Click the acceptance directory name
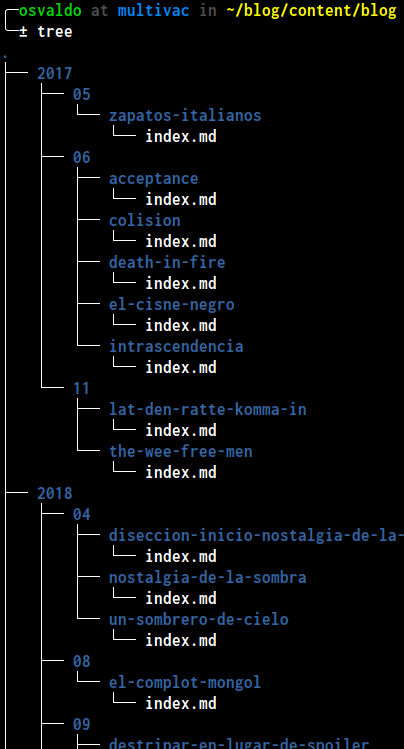 (154, 179)
